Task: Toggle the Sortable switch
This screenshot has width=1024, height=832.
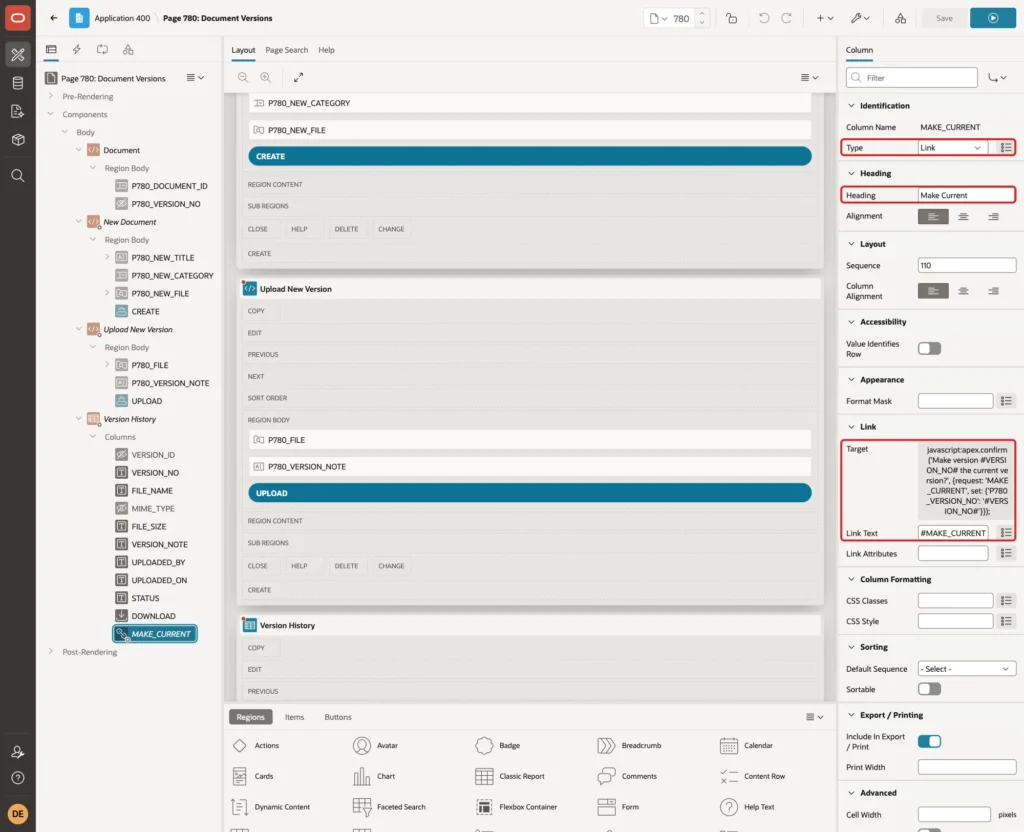Action: [929, 689]
